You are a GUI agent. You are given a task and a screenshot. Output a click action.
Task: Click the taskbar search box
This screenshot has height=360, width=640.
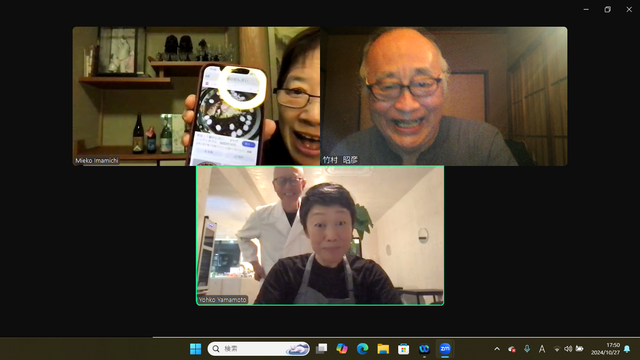coord(258,349)
